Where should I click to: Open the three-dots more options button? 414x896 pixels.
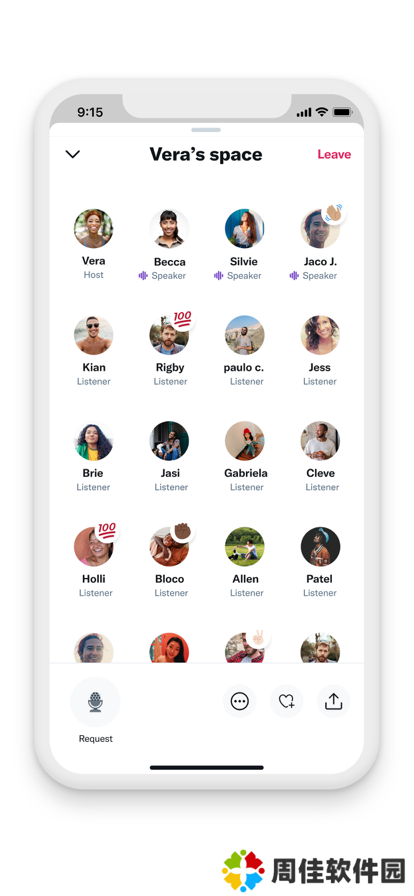coord(239,701)
